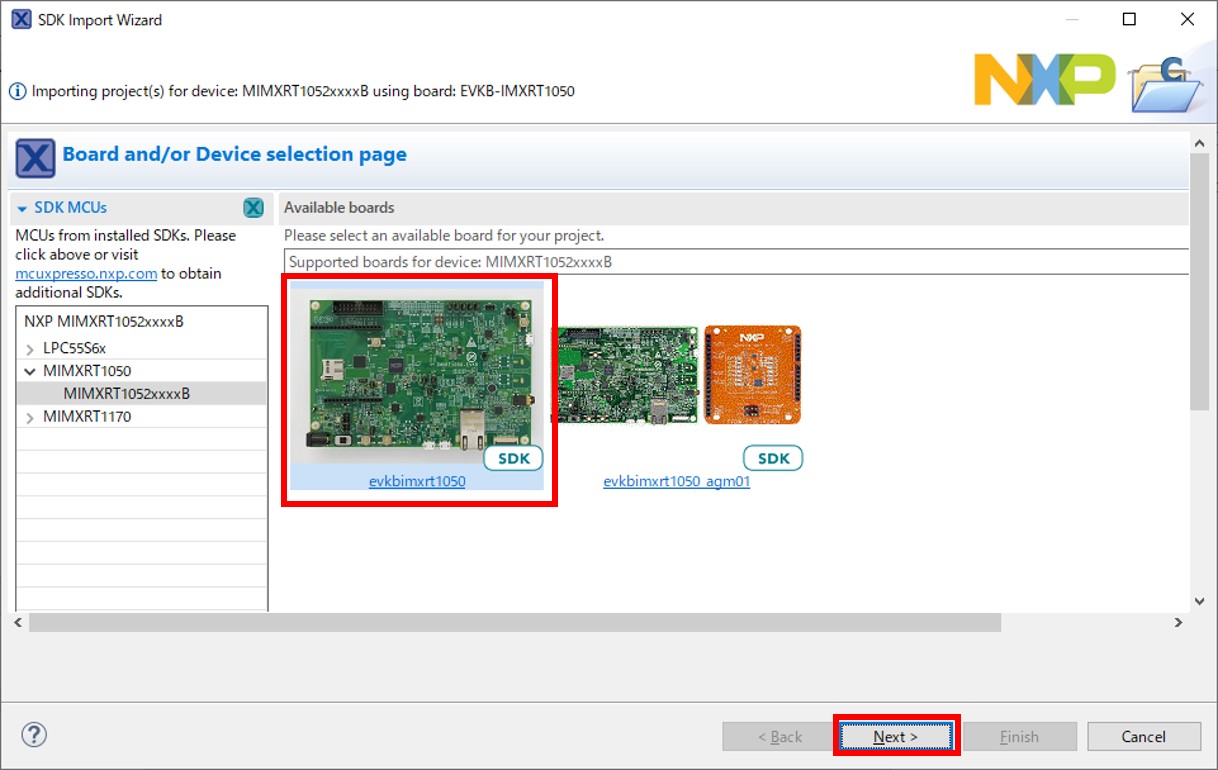Screen dimensions: 1218x770
Task: Select MIMXRT1052xxxxB in the MCU tree
Action: coord(126,394)
